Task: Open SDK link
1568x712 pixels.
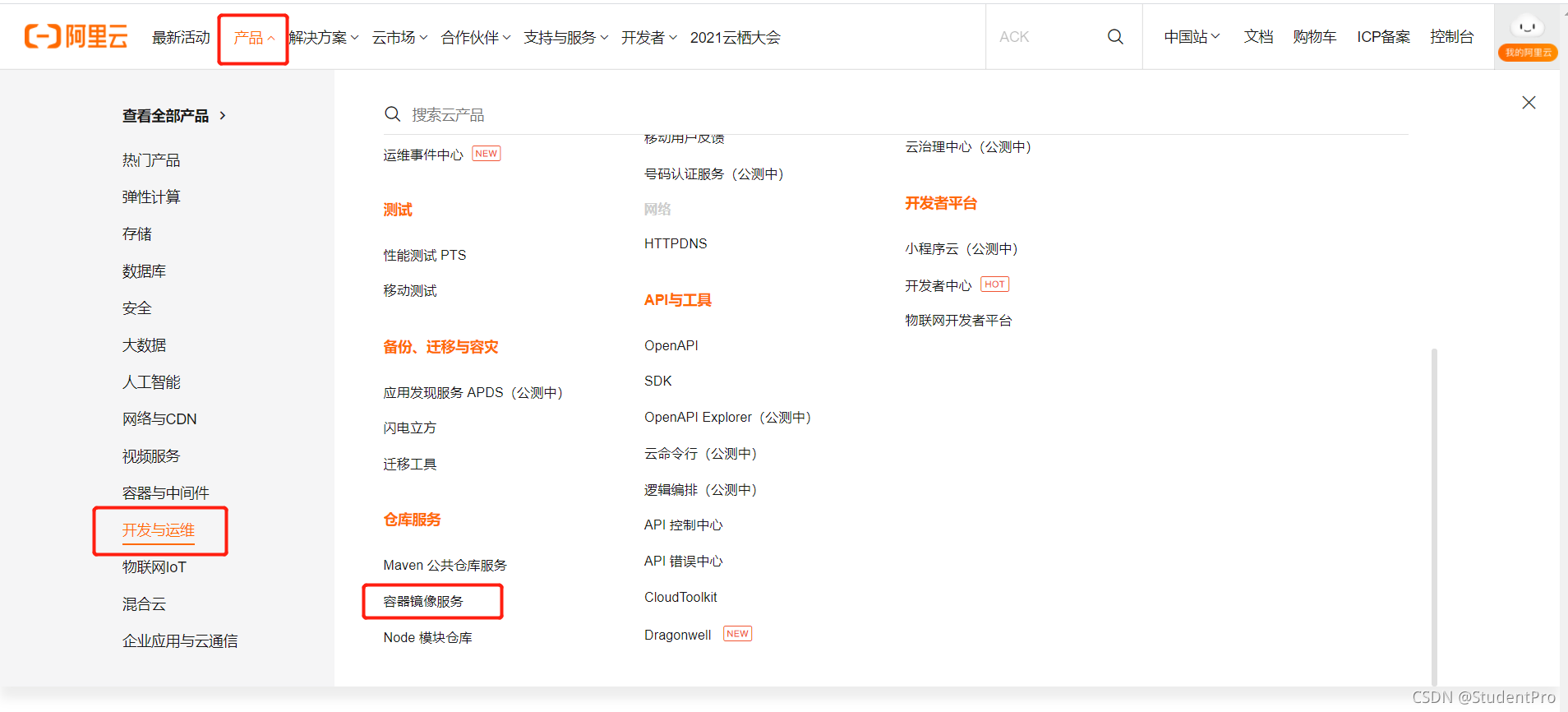Action: coord(658,381)
